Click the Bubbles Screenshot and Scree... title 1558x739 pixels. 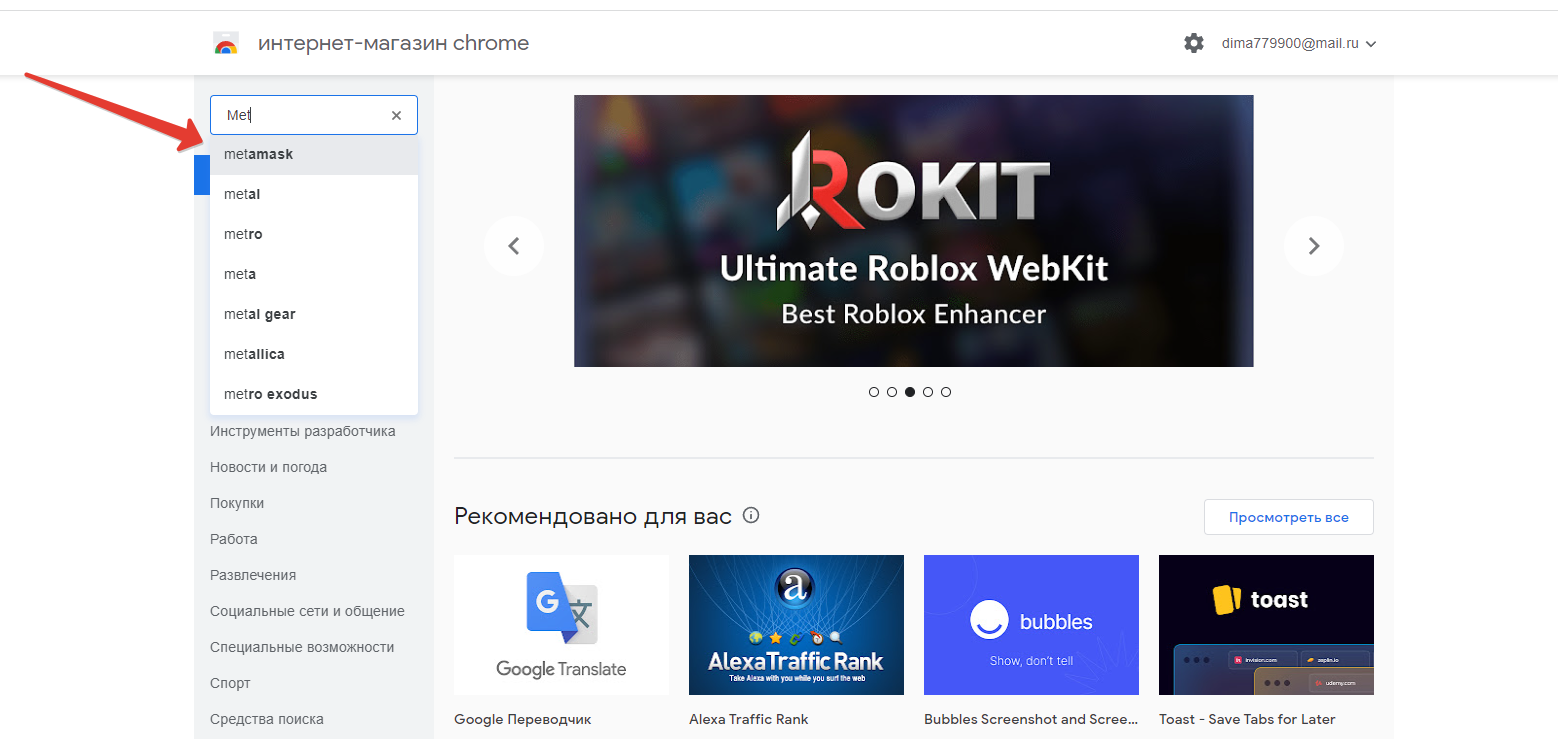(x=1031, y=719)
